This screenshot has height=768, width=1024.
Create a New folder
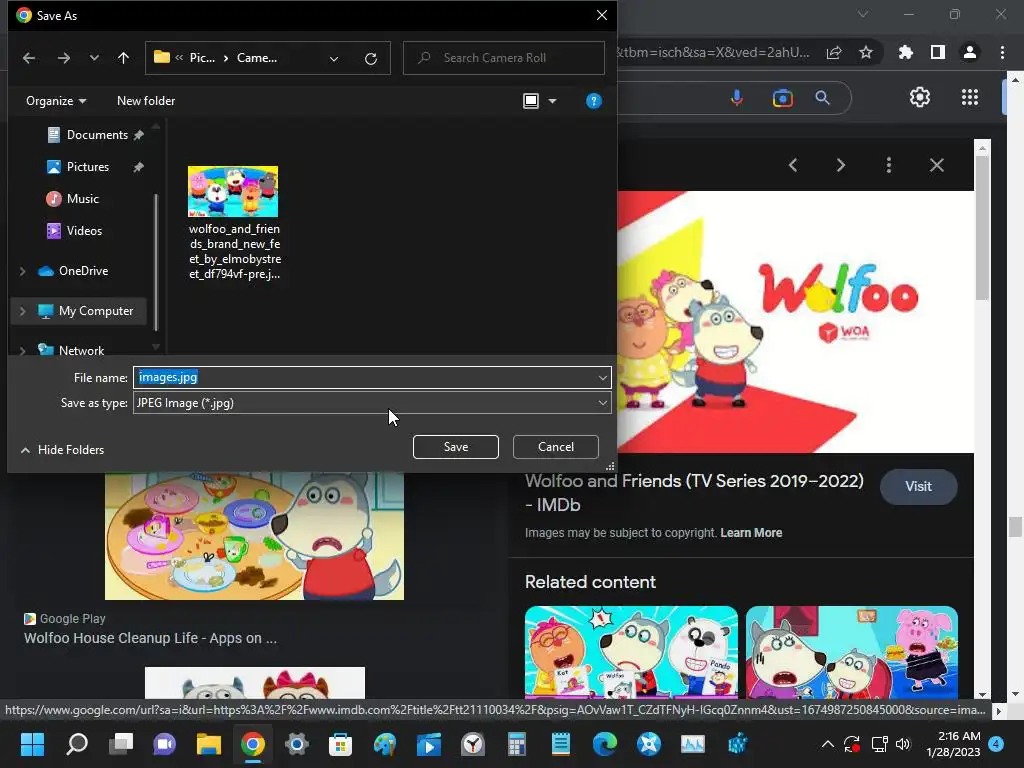tap(146, 101)
